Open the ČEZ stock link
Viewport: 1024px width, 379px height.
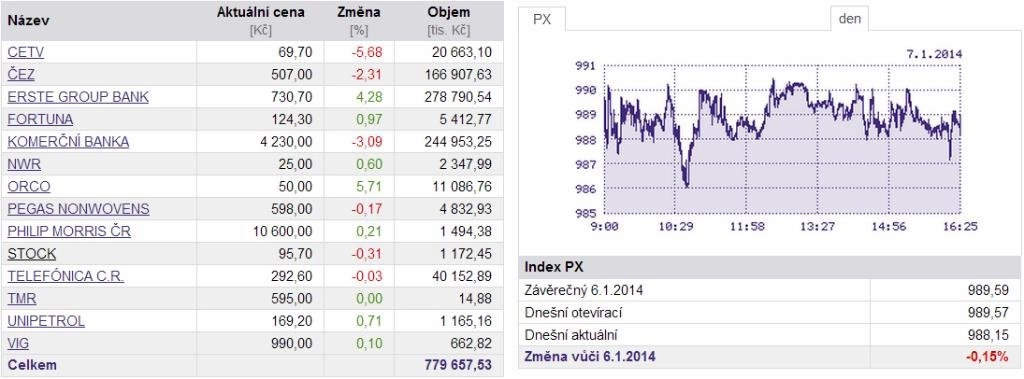[21, 74]
